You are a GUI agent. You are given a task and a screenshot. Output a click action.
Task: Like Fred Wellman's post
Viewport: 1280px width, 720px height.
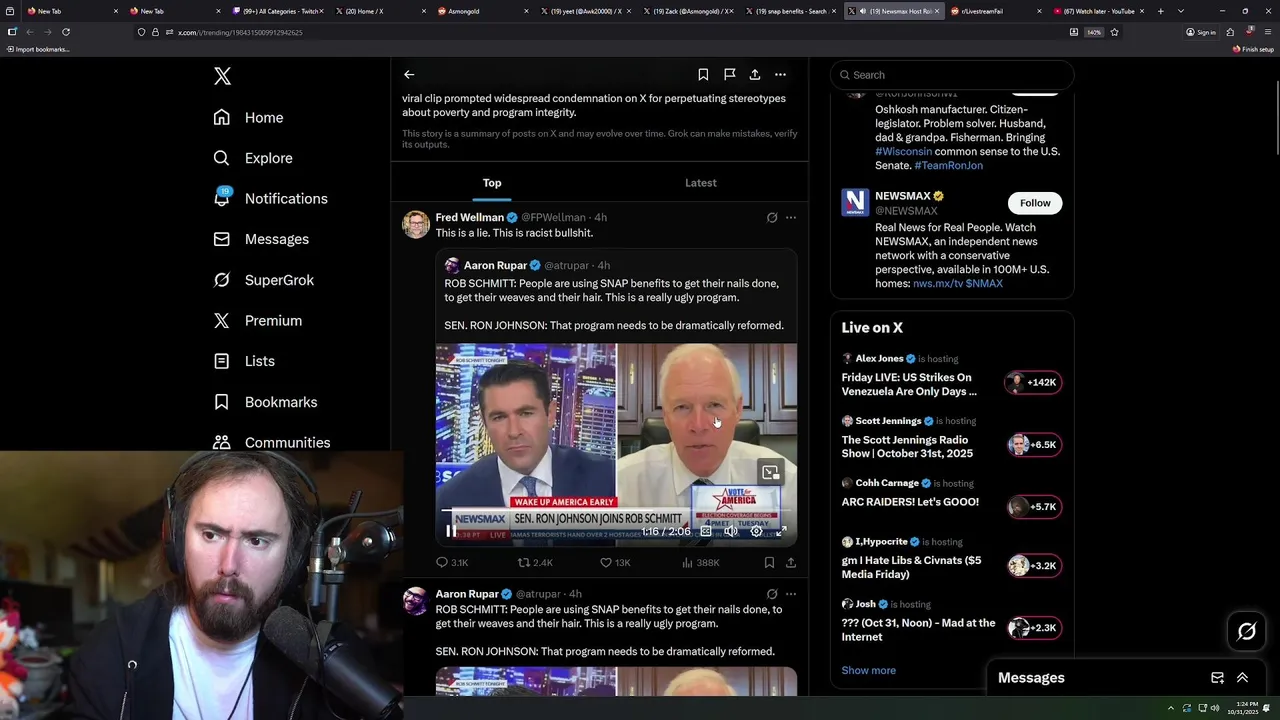pyautogui.click(x=615, y=563)
